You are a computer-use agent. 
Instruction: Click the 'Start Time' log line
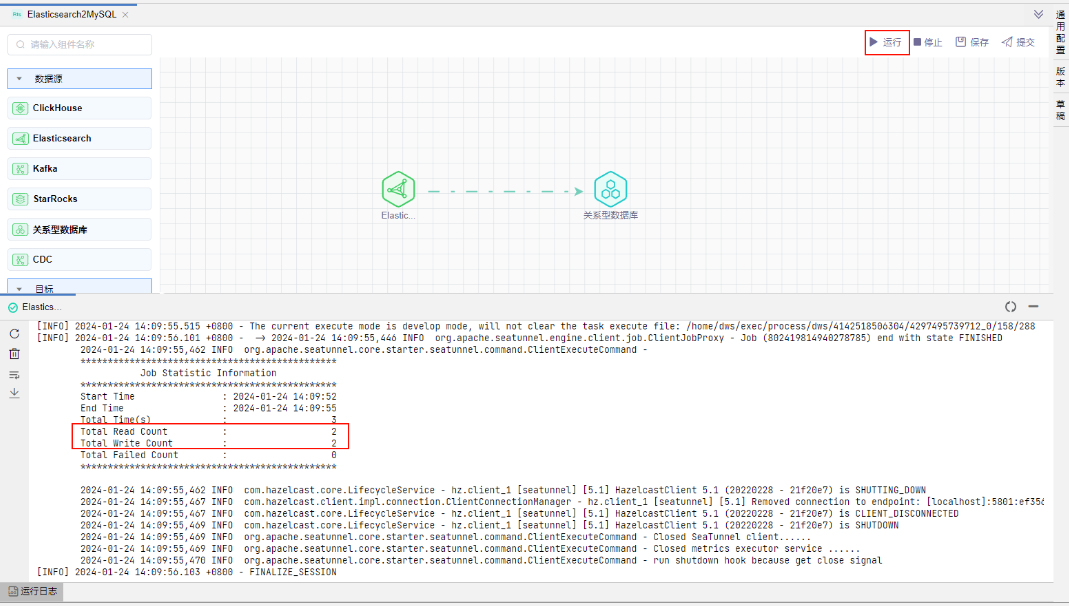(x=208, y=396)
